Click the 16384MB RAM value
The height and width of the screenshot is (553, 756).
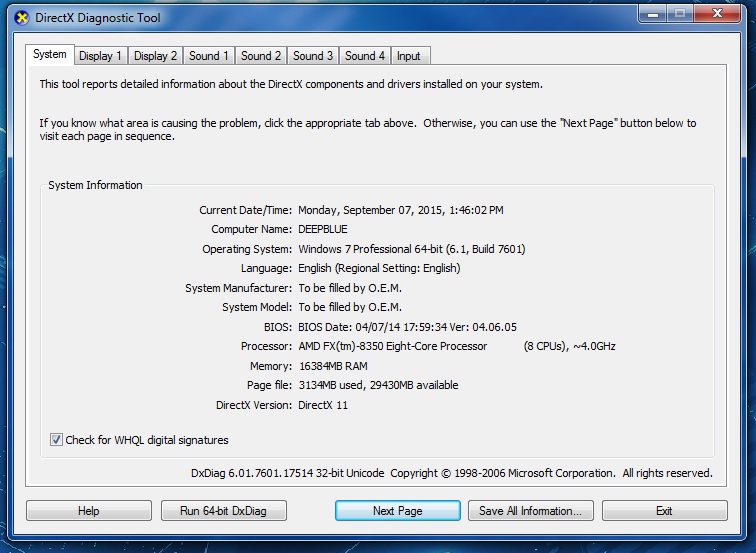pos(333,366)
